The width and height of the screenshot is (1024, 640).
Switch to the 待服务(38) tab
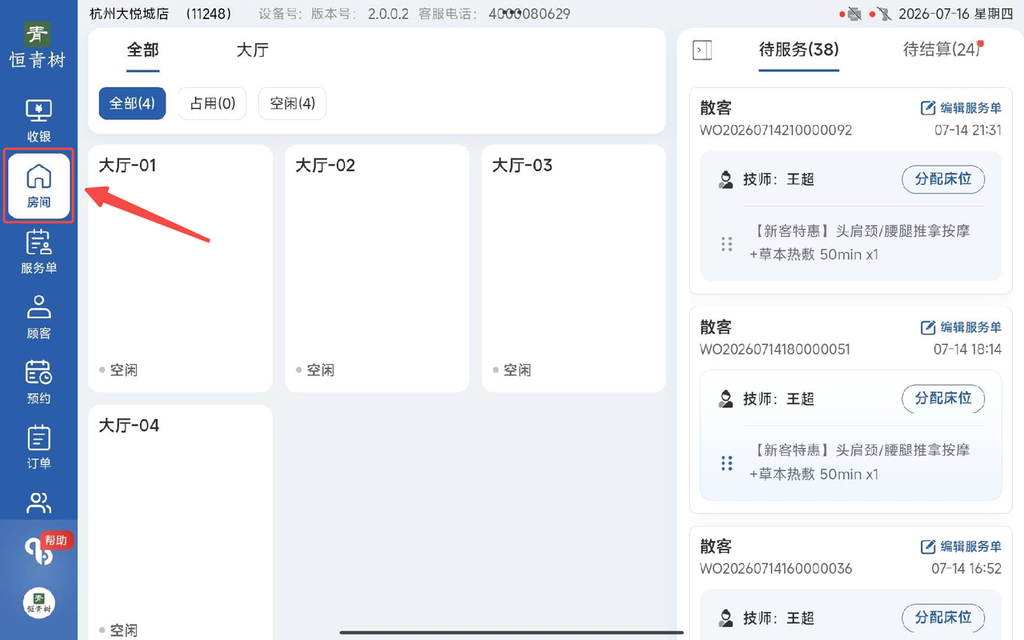(x=799, y=50)
